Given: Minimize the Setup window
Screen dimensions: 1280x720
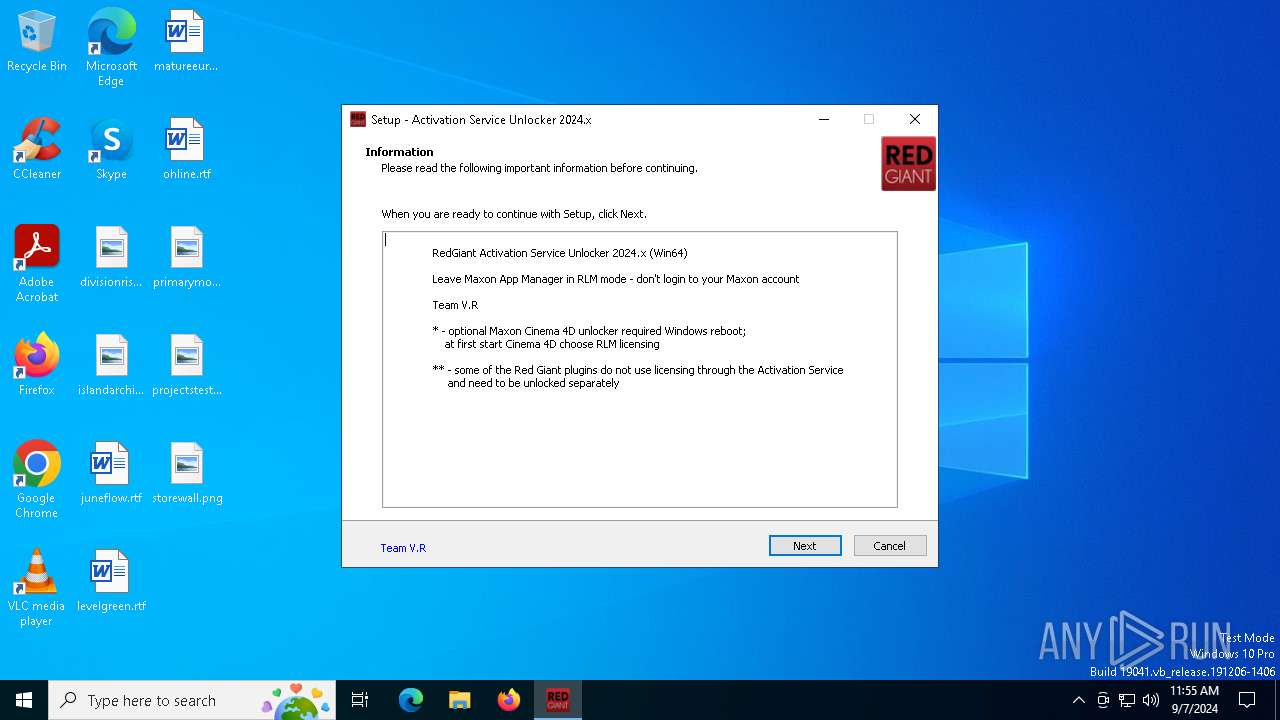Looking at the screenshot, I should coord(824,119).
